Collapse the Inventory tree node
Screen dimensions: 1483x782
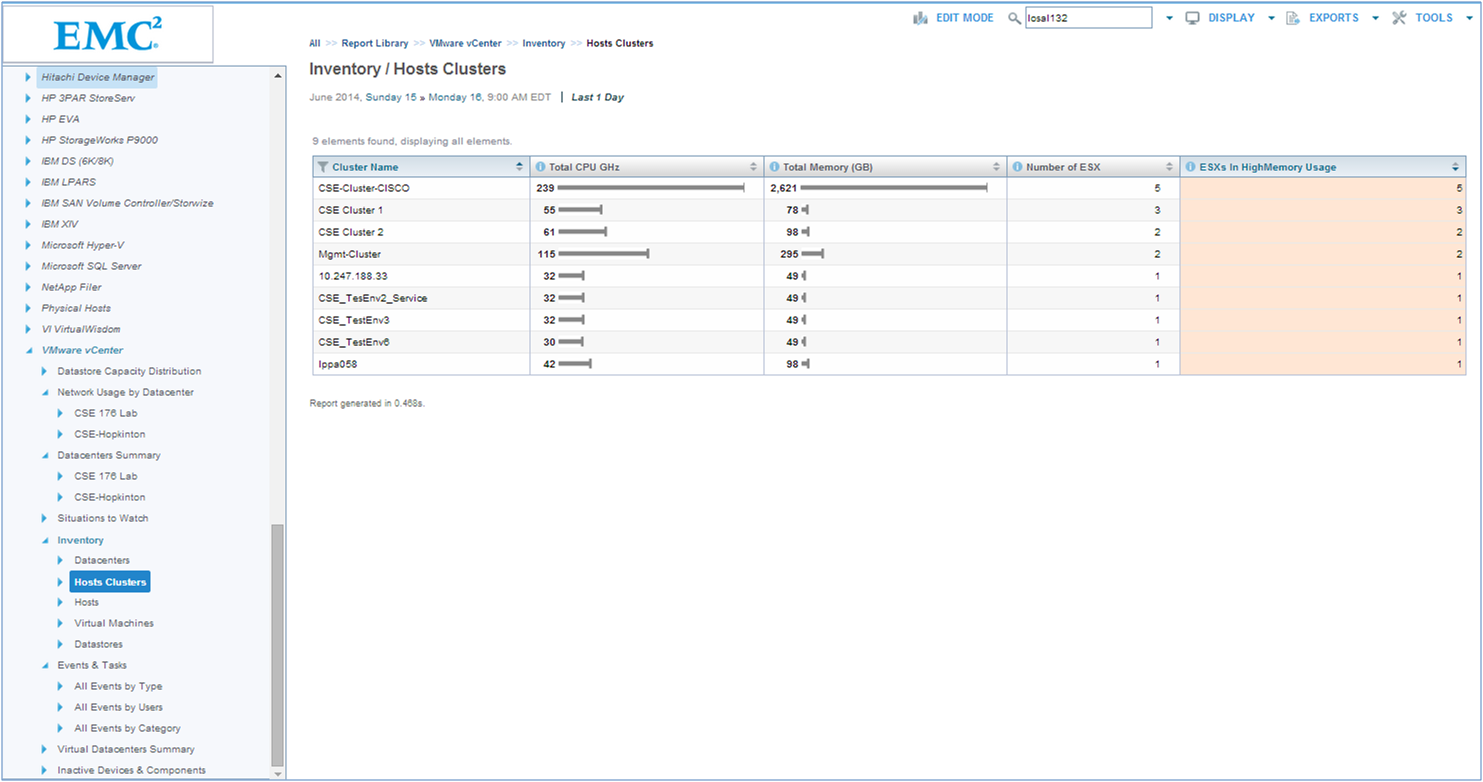(x=44, y=541)
